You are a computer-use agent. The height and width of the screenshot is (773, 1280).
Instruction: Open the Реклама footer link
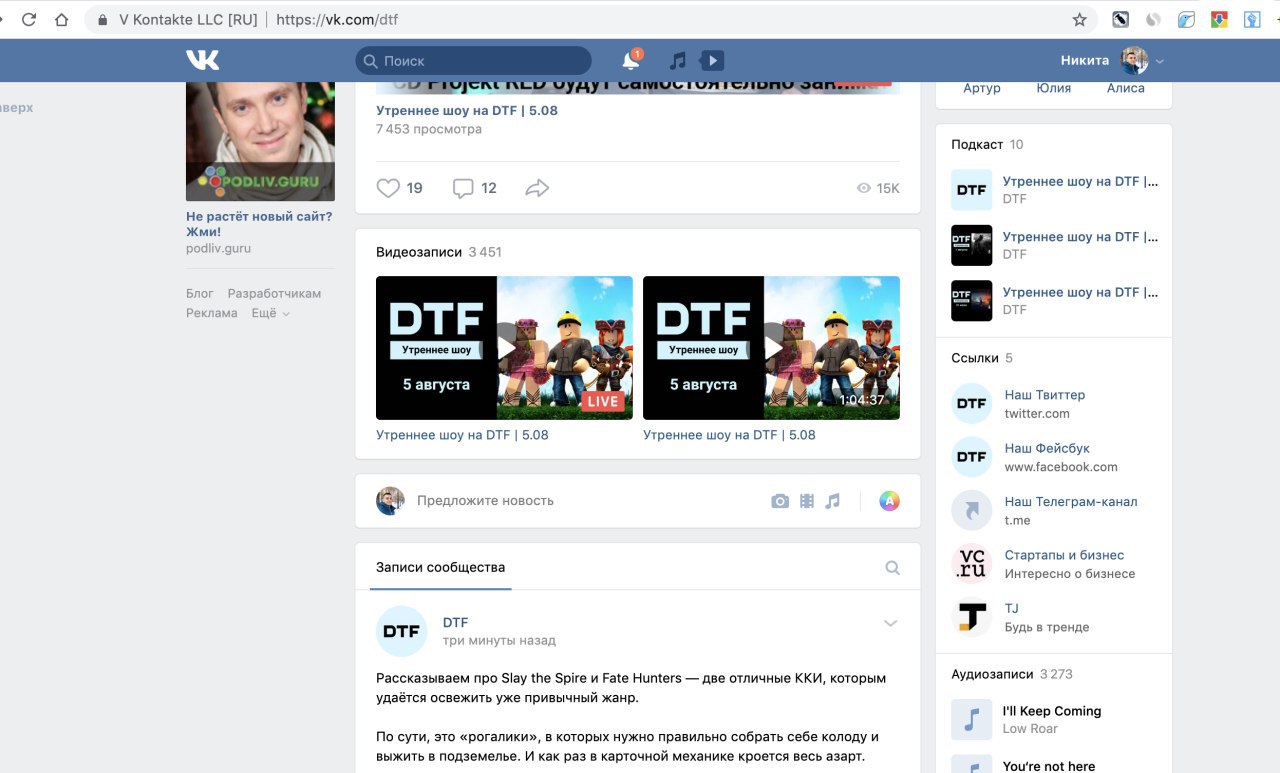click(212, 313)
